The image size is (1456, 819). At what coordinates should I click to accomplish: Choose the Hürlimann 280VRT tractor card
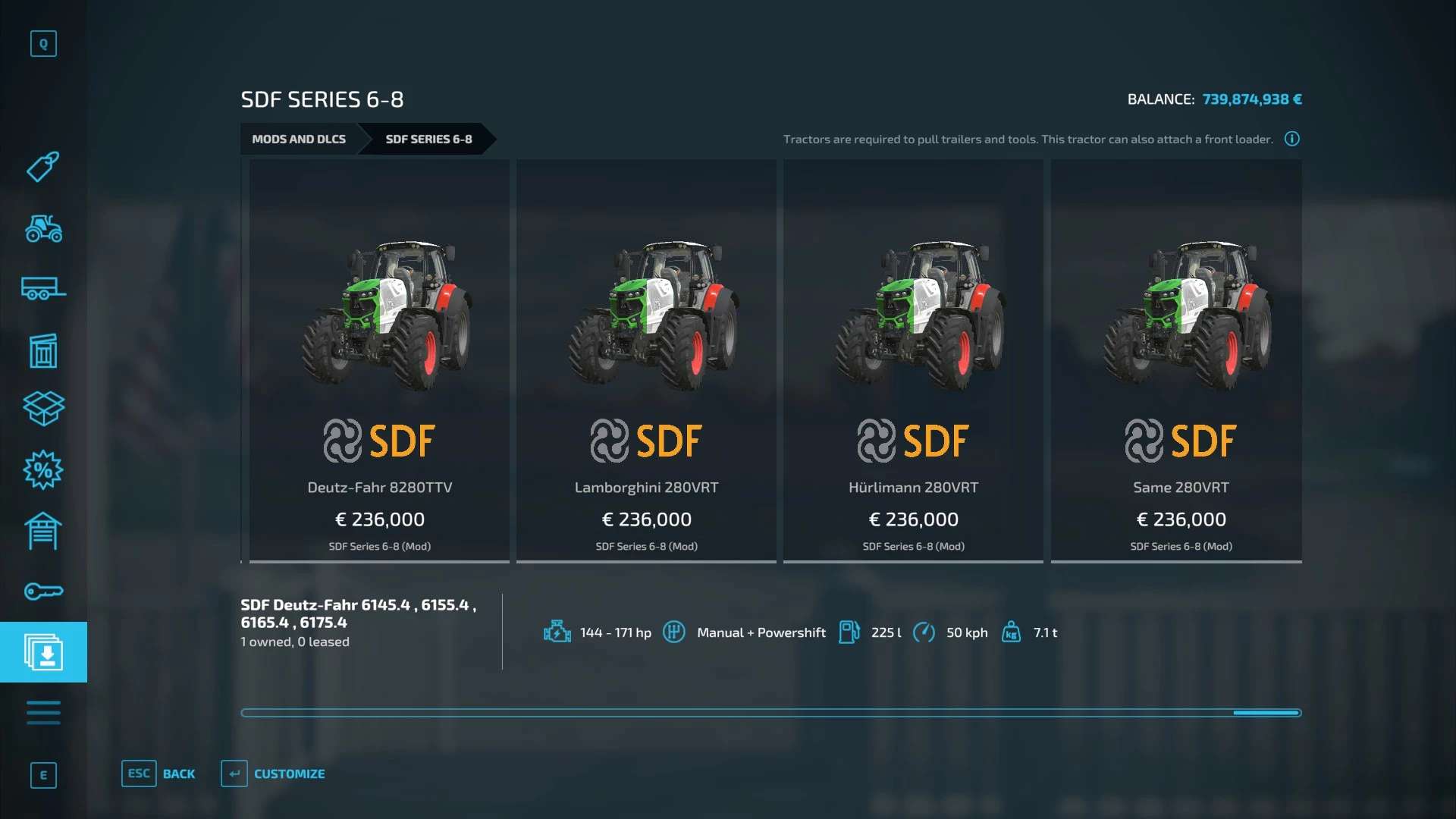(913, 361)
